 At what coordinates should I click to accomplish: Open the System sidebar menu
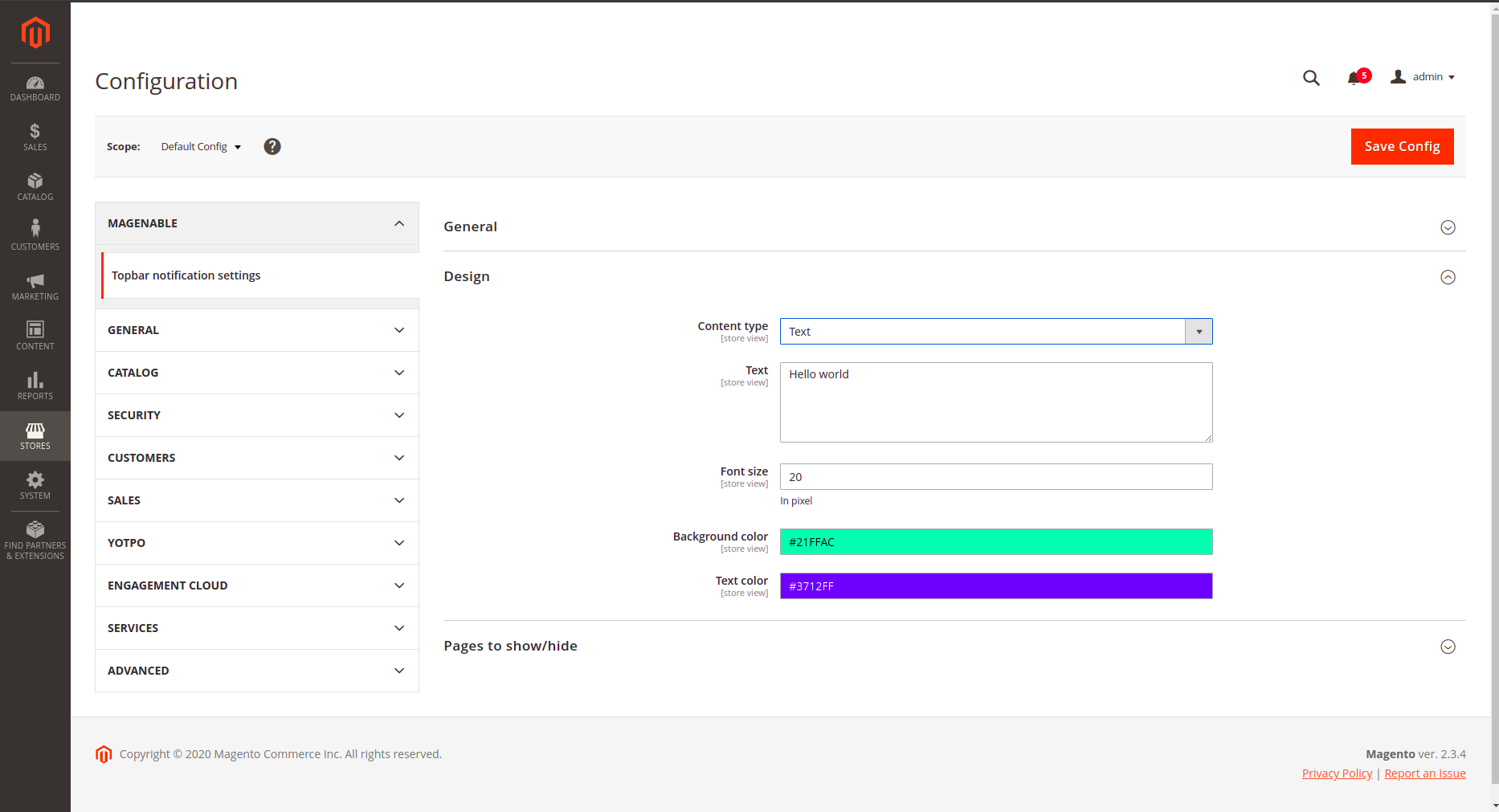pyautogui.click(x=35, y=486)
